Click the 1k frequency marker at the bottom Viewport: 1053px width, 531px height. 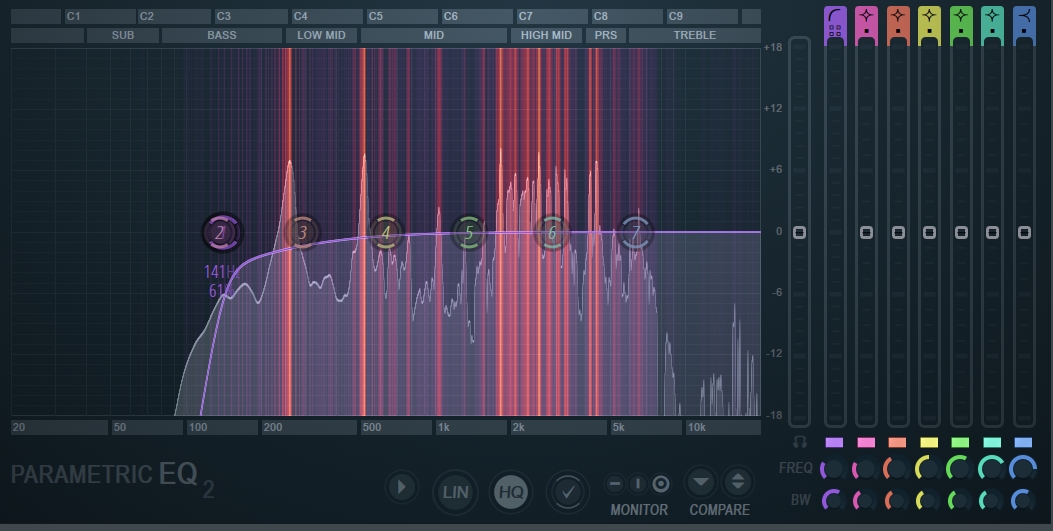click(x=470, y=427)
